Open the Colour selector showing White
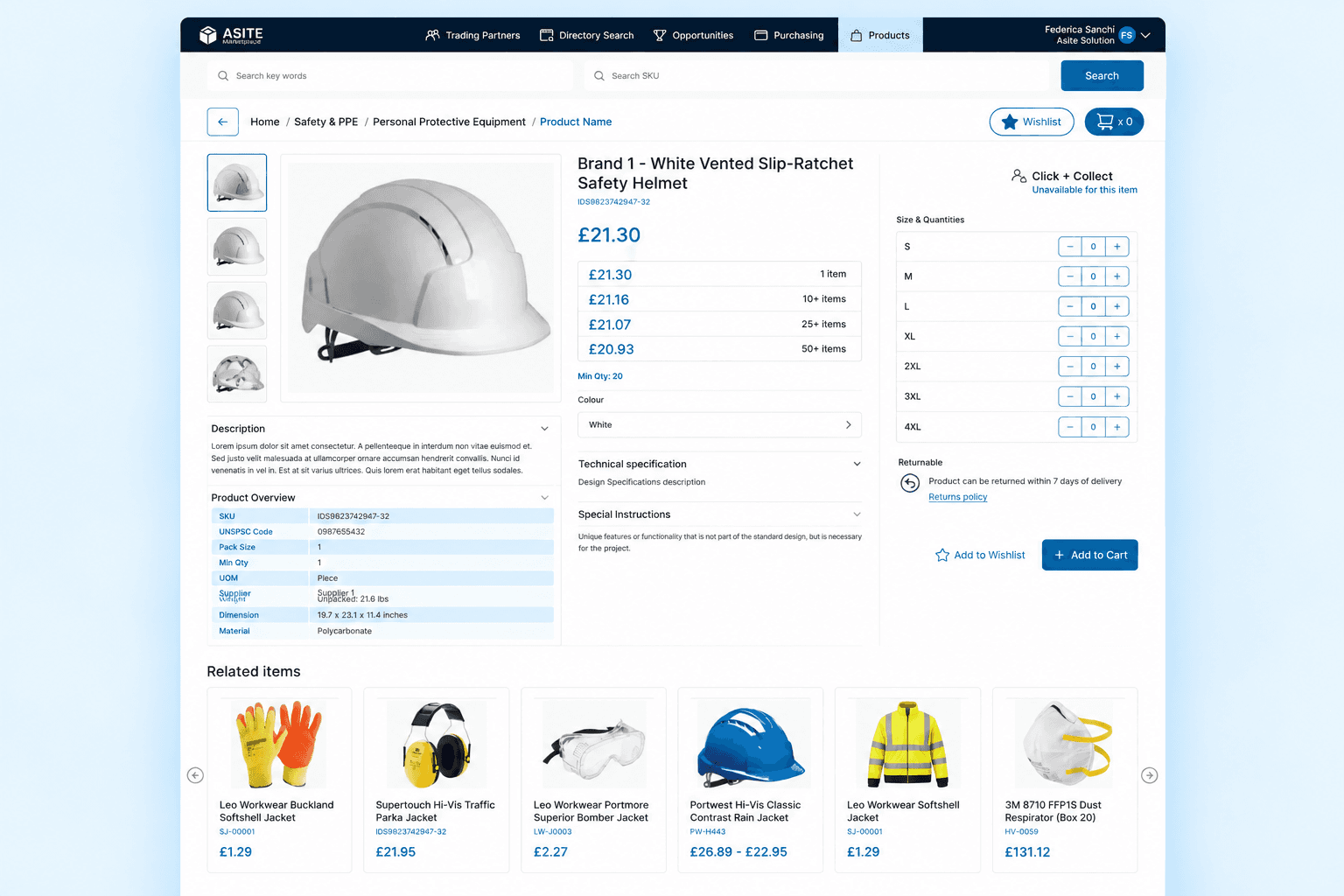 [x=719, y=424]
